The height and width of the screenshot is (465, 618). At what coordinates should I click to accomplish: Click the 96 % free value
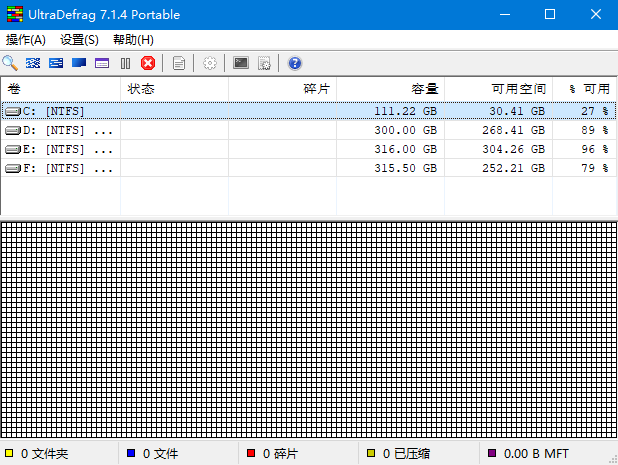point(595,149)
